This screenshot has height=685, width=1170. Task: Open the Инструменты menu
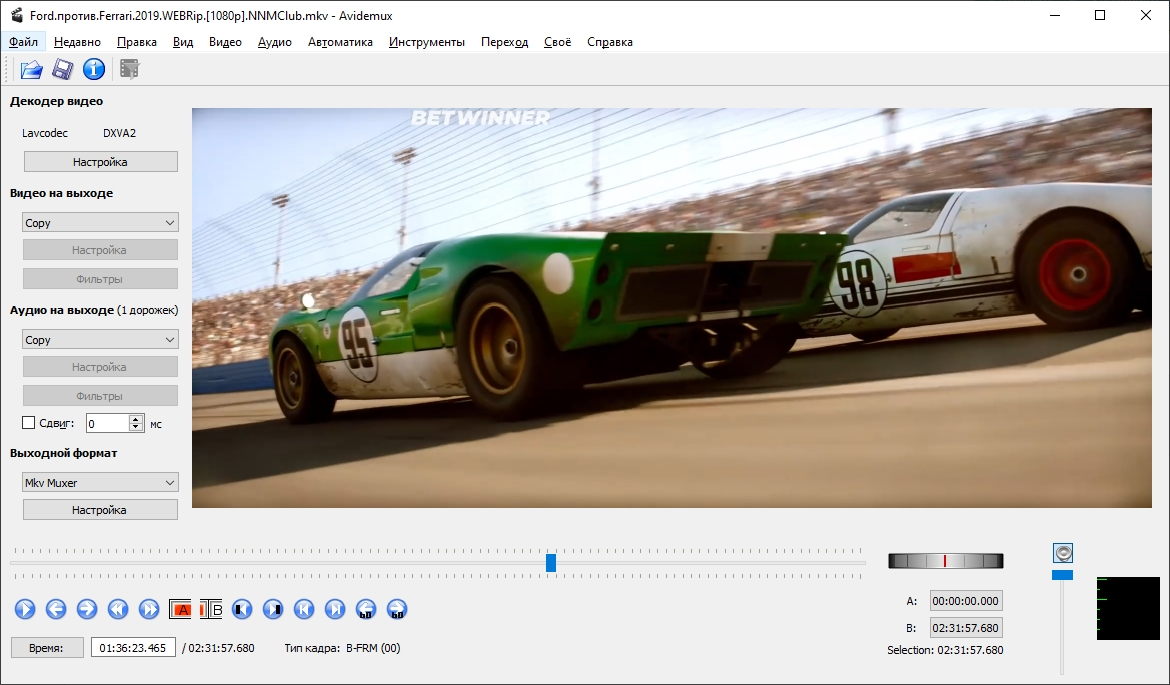pos(427,42)
